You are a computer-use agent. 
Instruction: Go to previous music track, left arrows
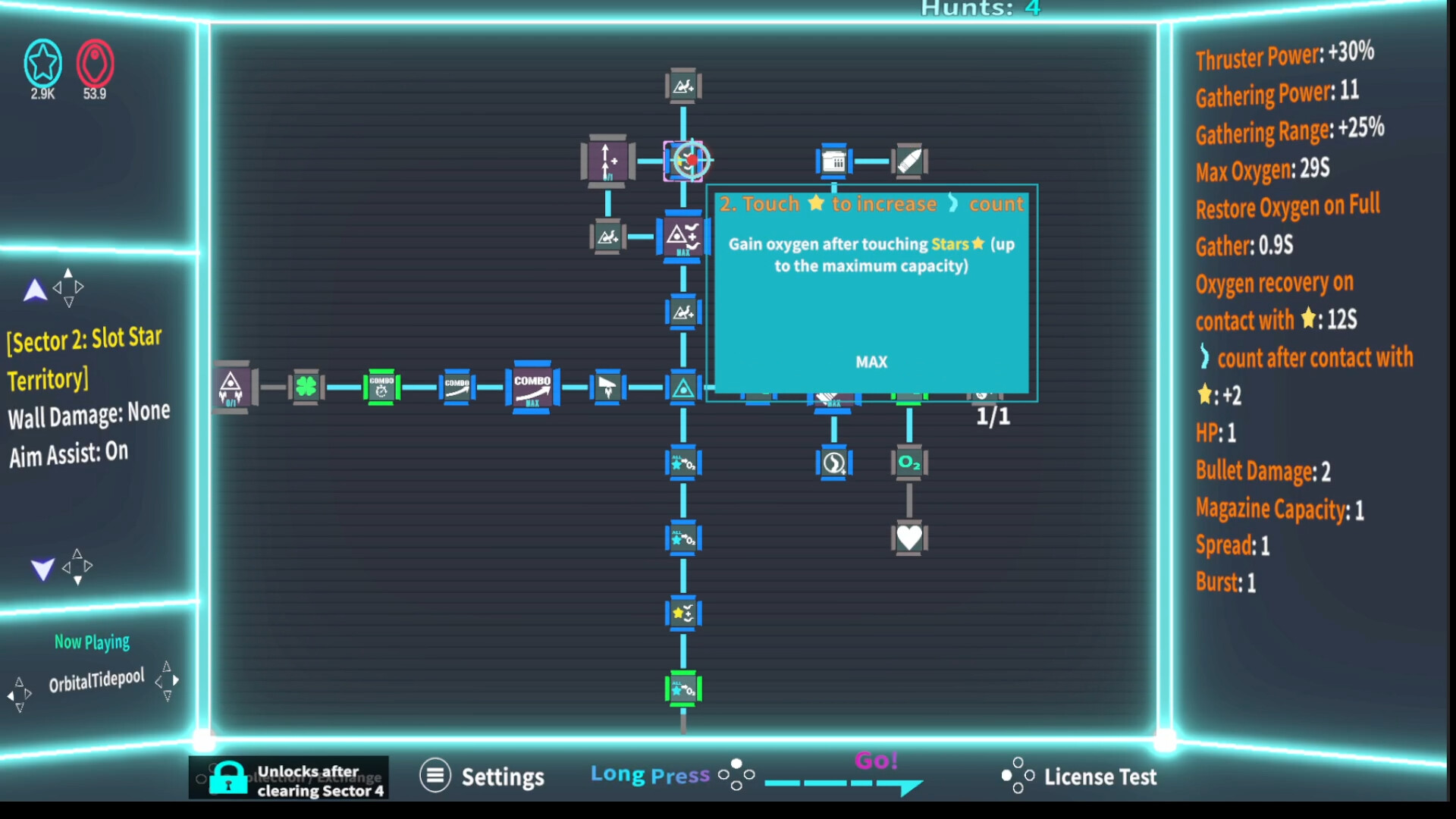coord(20,695)
